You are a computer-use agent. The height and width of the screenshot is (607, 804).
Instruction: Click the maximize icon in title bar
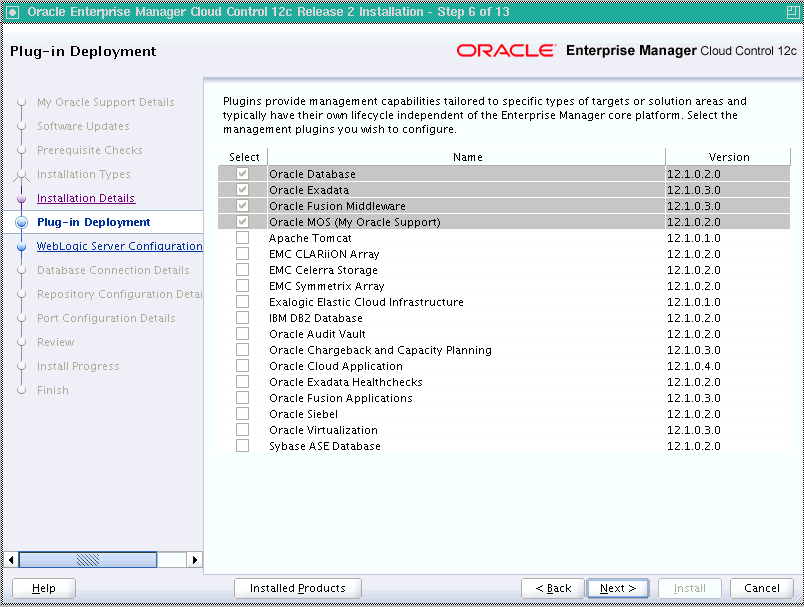tap(793, 12)
